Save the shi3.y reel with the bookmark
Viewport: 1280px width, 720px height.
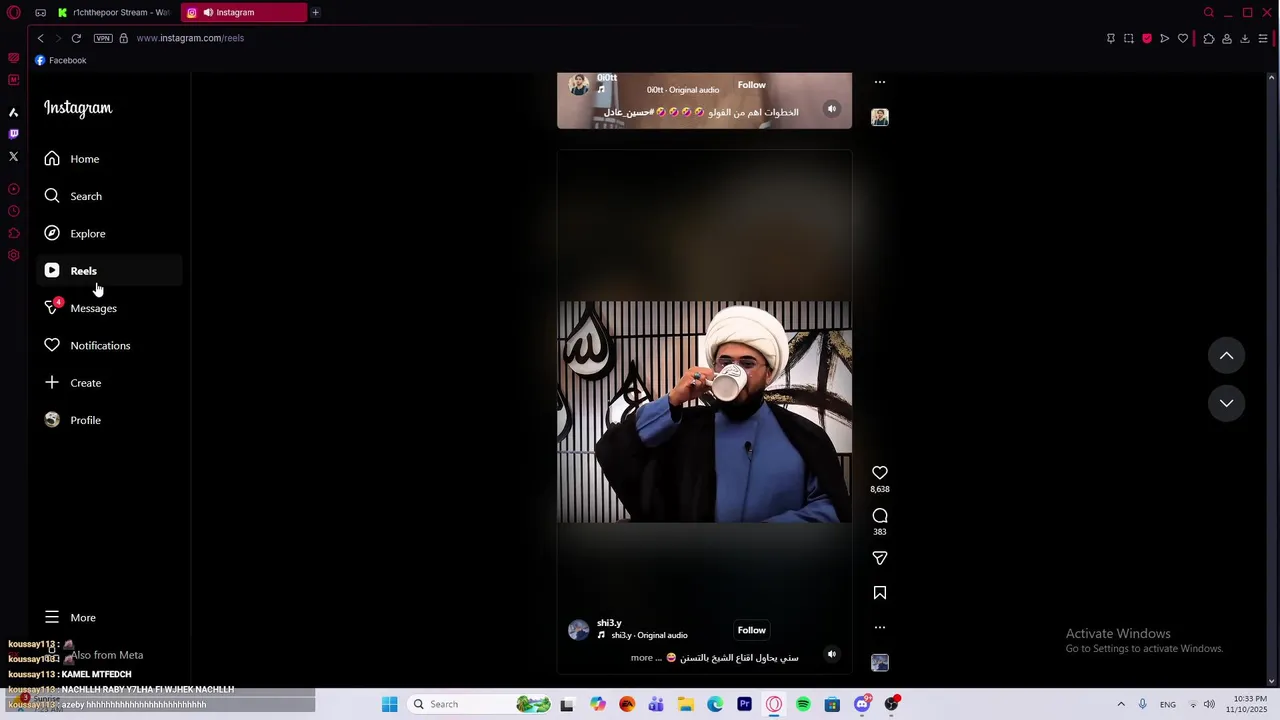(x=880, y=593)
